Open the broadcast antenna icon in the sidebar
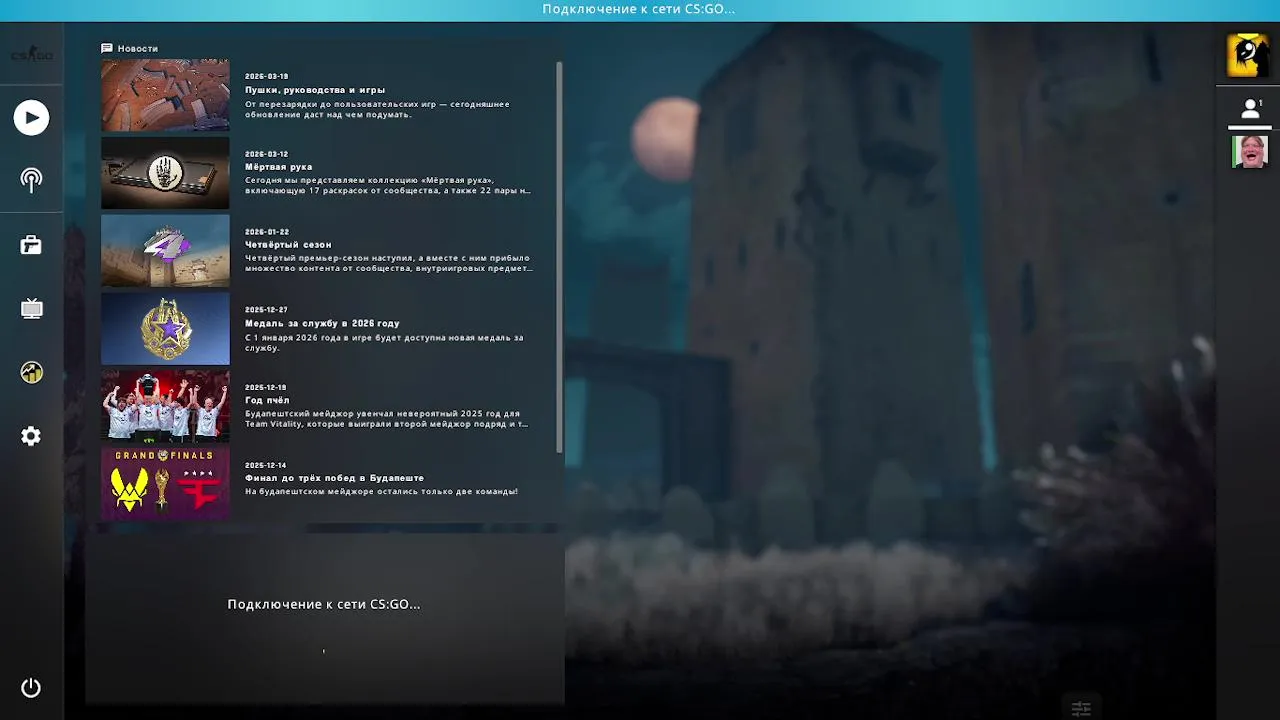 point(31,181)
